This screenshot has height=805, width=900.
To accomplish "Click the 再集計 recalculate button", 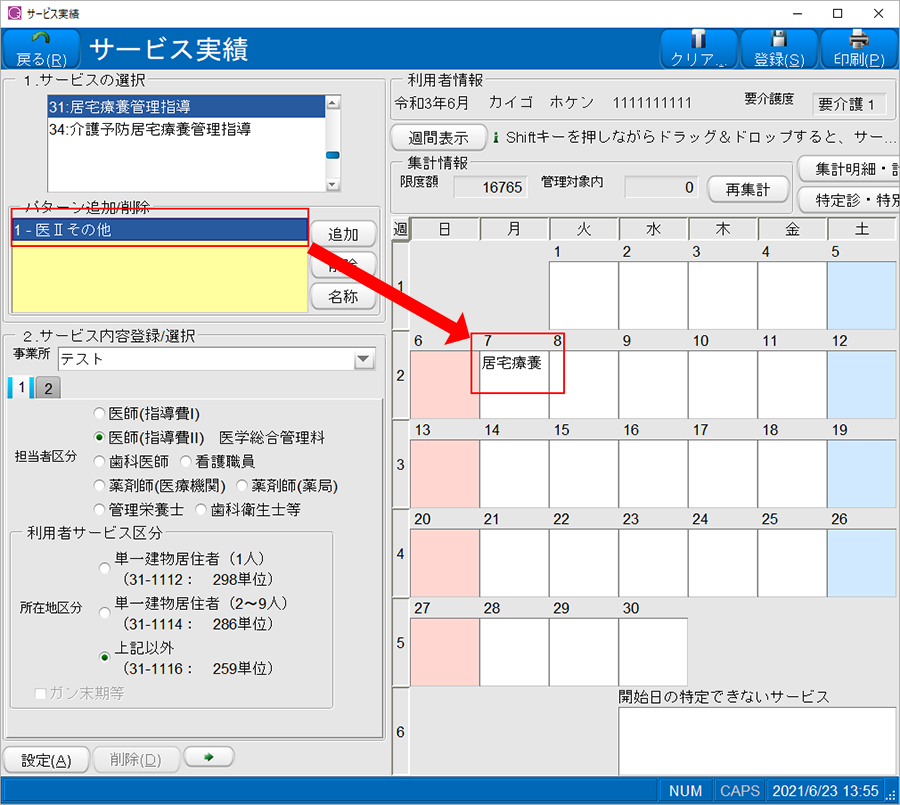I will tap(748, 189).
